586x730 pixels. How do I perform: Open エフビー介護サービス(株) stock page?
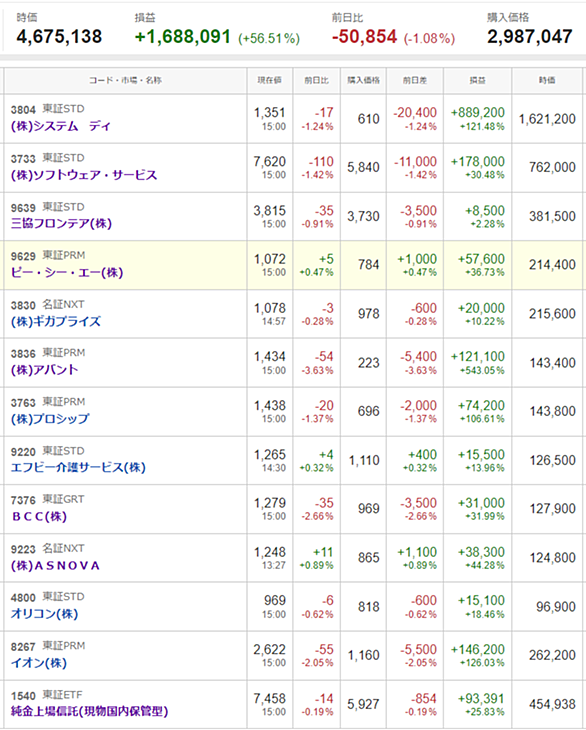(78, 467)
